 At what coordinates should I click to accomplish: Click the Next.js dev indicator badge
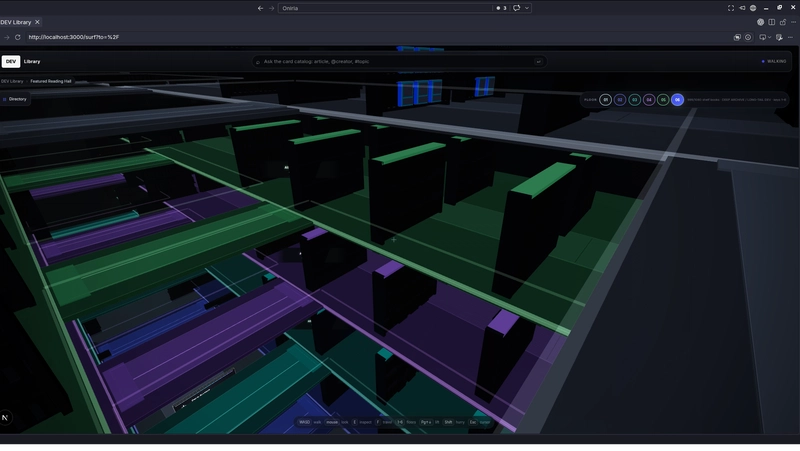click(x=5, y=417)
